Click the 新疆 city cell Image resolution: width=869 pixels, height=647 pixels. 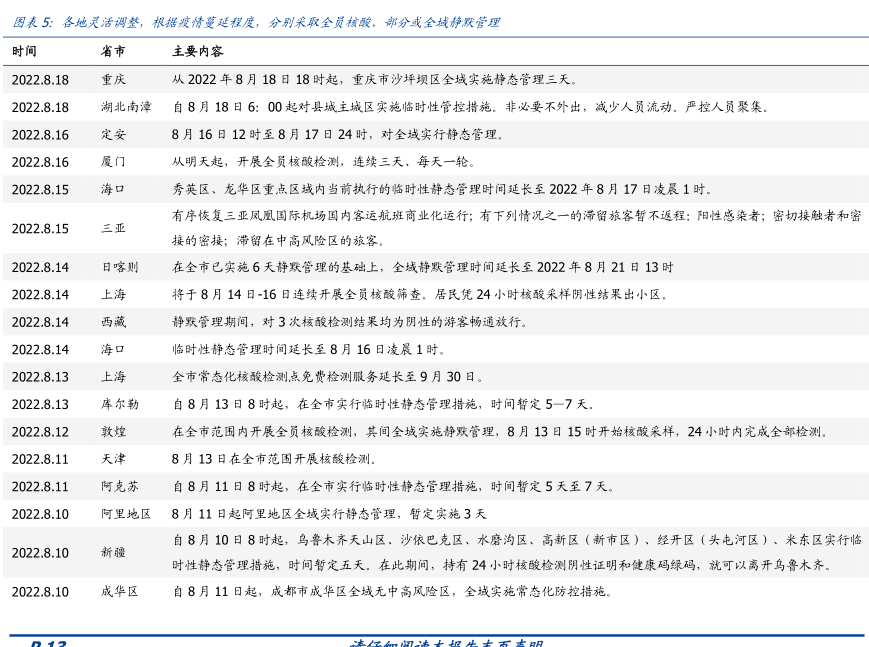click(113, 552)
